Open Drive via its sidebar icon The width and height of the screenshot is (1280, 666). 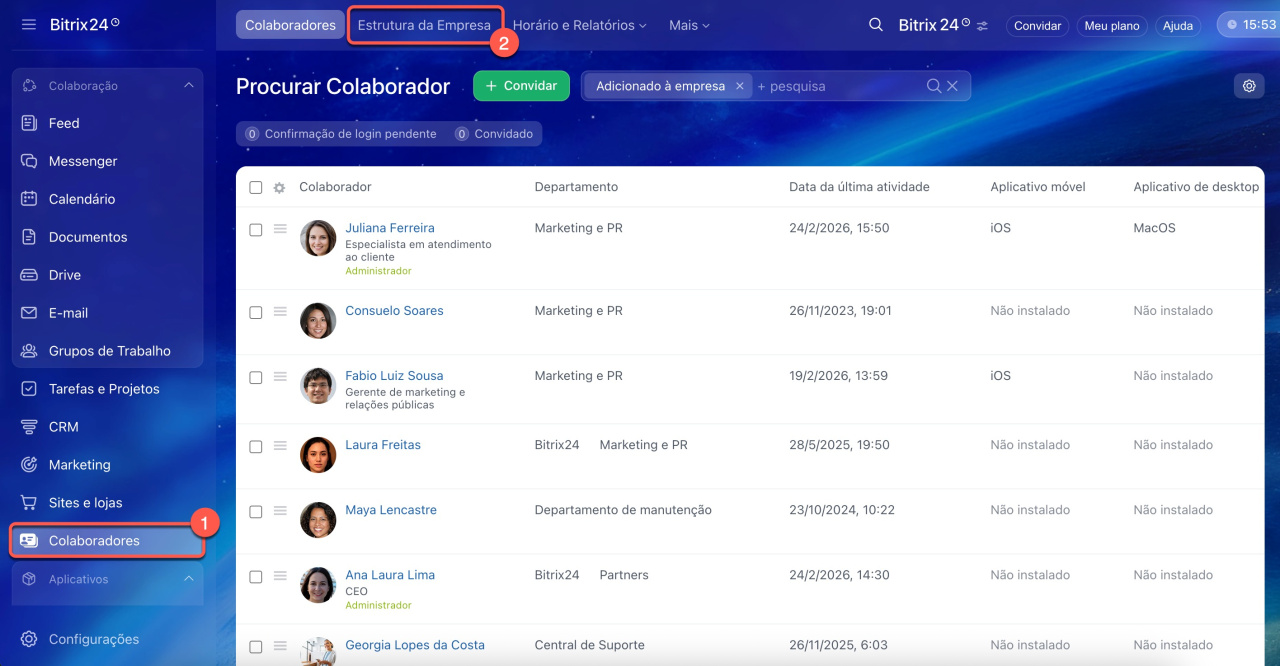coord(29,275)
